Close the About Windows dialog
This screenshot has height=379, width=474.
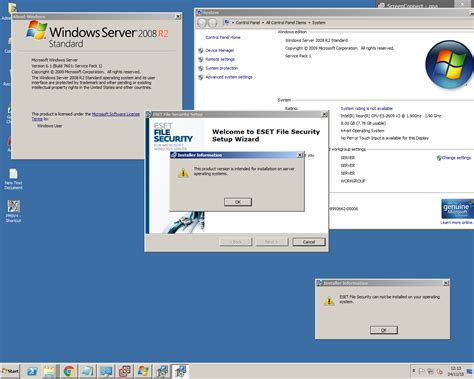tap(178, 16)
